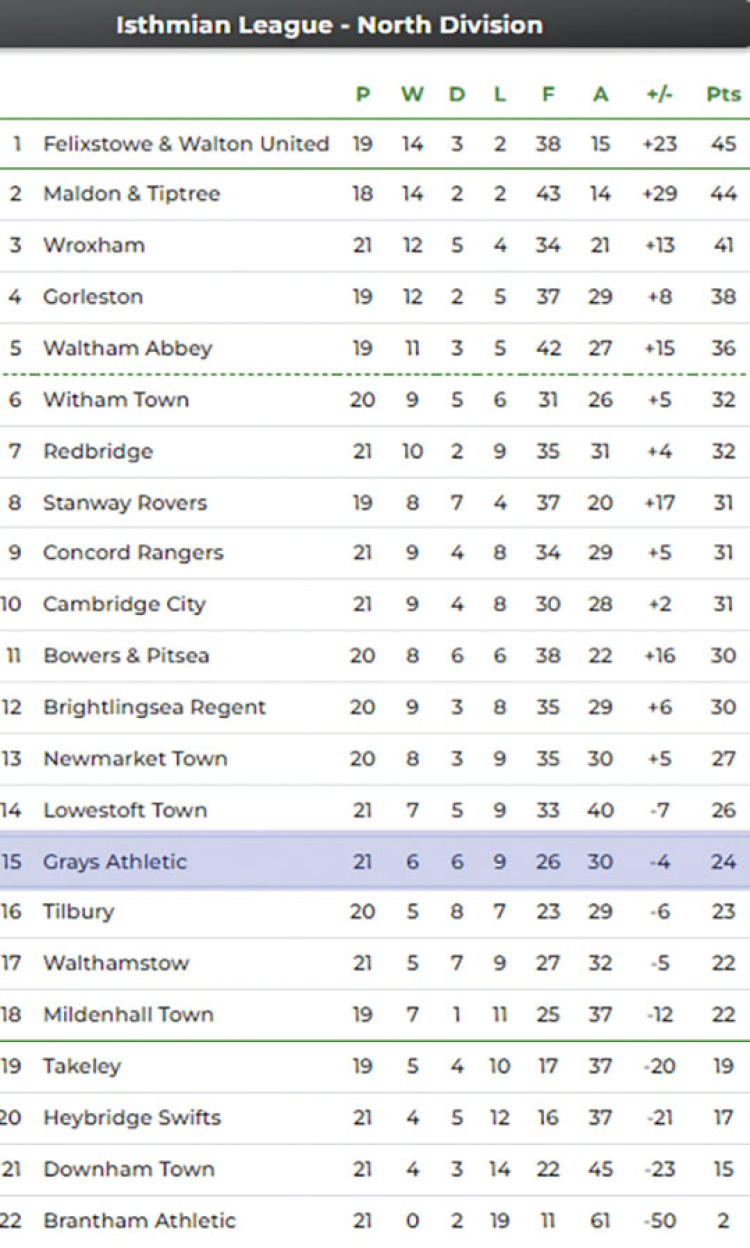The image size is (750, 1248).
Task: Click the Mildenhall Town team name
Action: tap(128, 1015)
